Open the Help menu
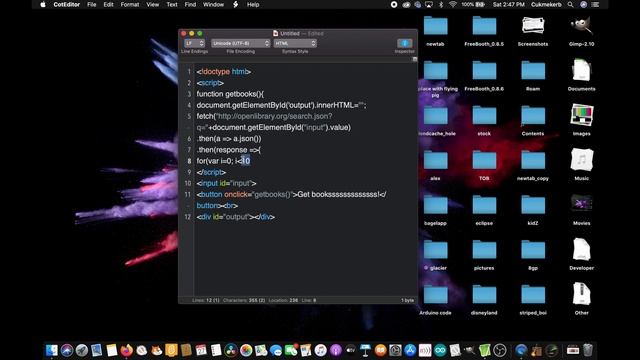Viewport: 640px width, 360px height. (x=253, y=4)
